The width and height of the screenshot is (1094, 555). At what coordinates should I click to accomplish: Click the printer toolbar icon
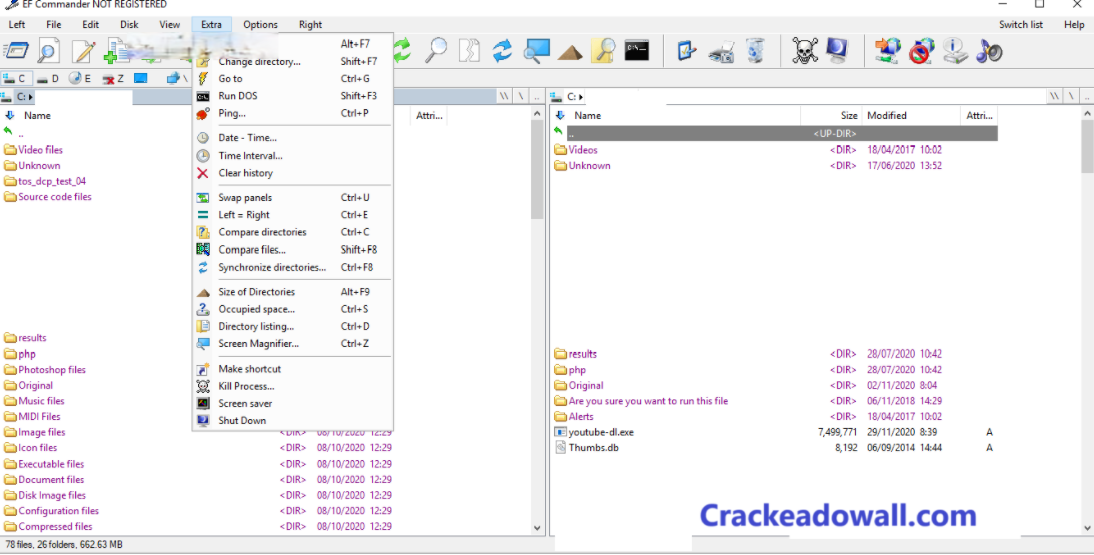tap(721, 52)
